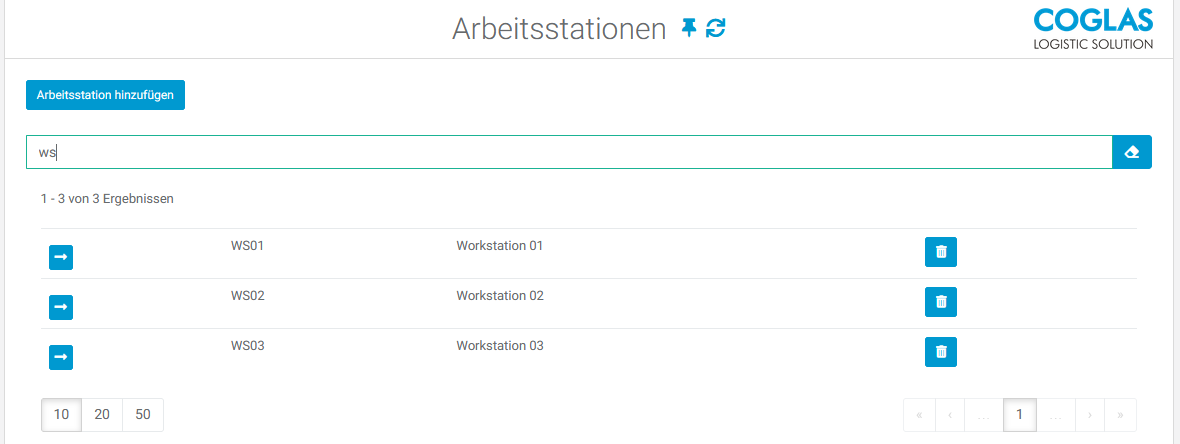
Task: Go to the first page of results
Action: [919, 415]
